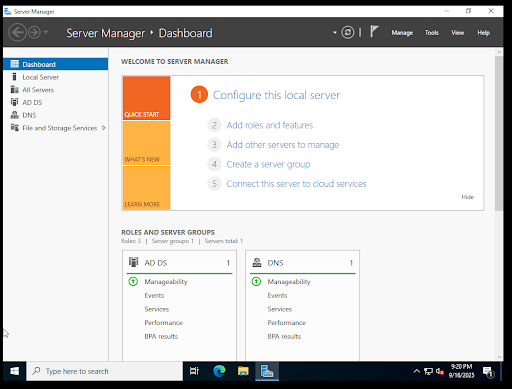
Task: Click the File and Storage Services icon
Action: click(x=14, y=127)
